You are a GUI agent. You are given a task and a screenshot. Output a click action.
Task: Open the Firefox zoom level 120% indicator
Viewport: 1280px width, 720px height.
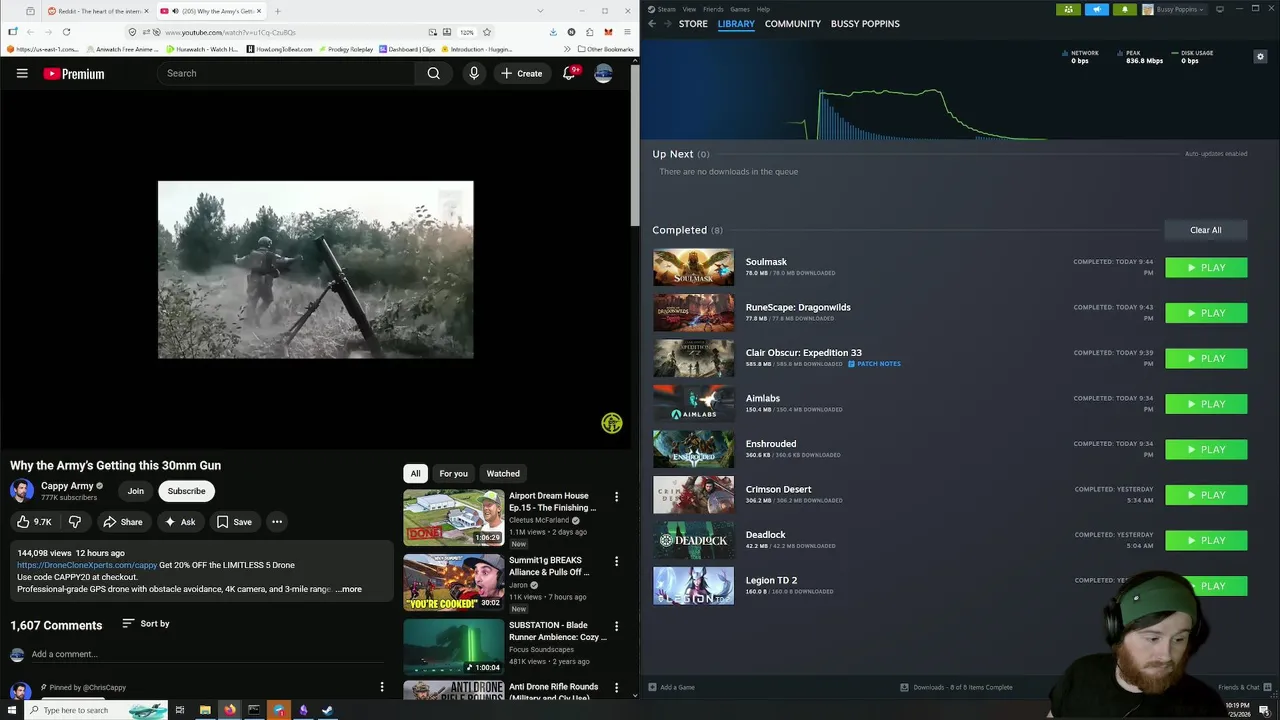click(x=467, y=32)
